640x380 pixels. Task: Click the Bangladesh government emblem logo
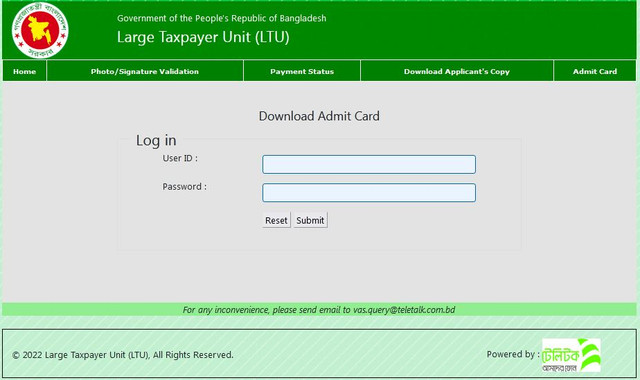[40, 30]
